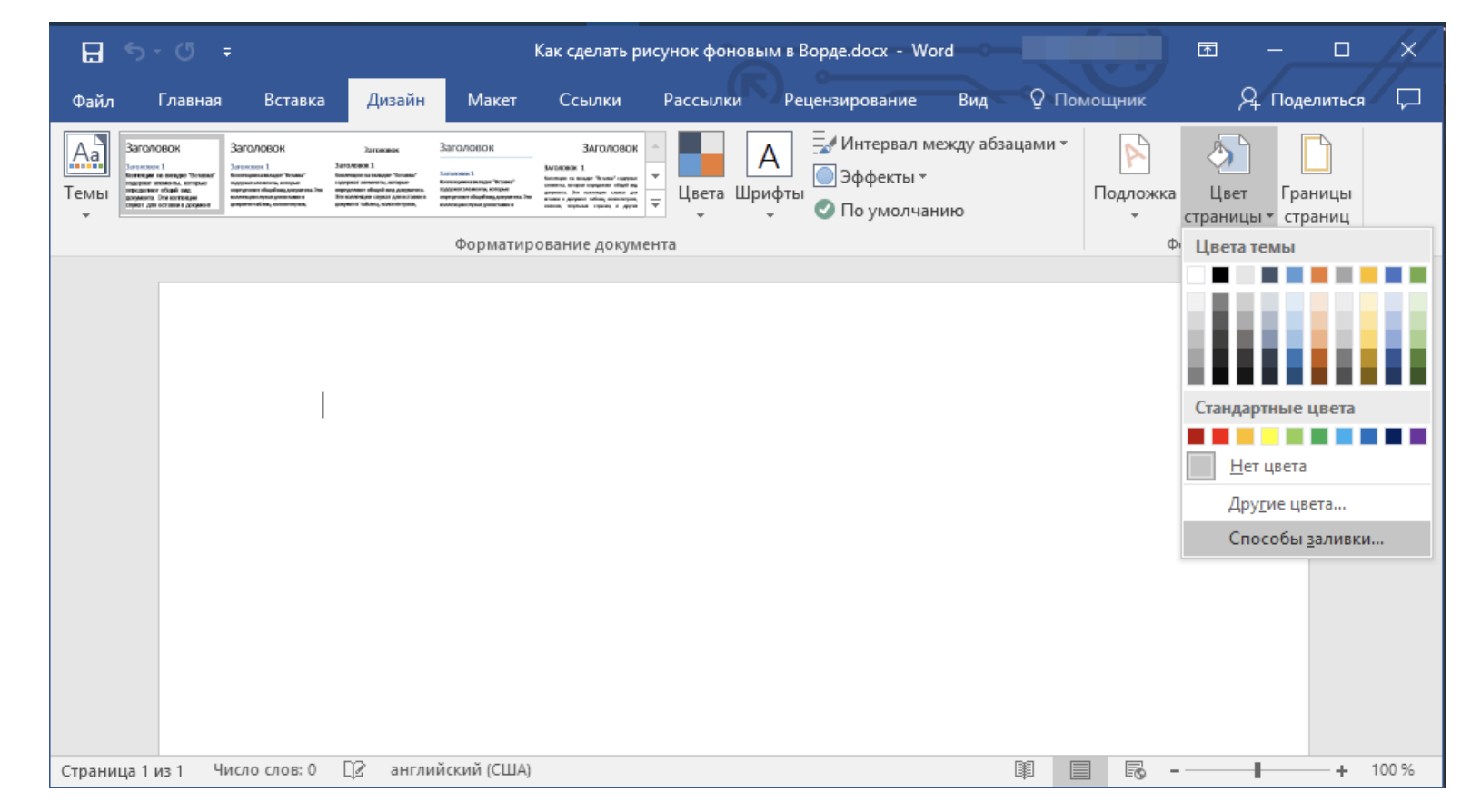Zoom in with the plus button
Viewport: 1481px width, 812px height.
[1342, 771]
